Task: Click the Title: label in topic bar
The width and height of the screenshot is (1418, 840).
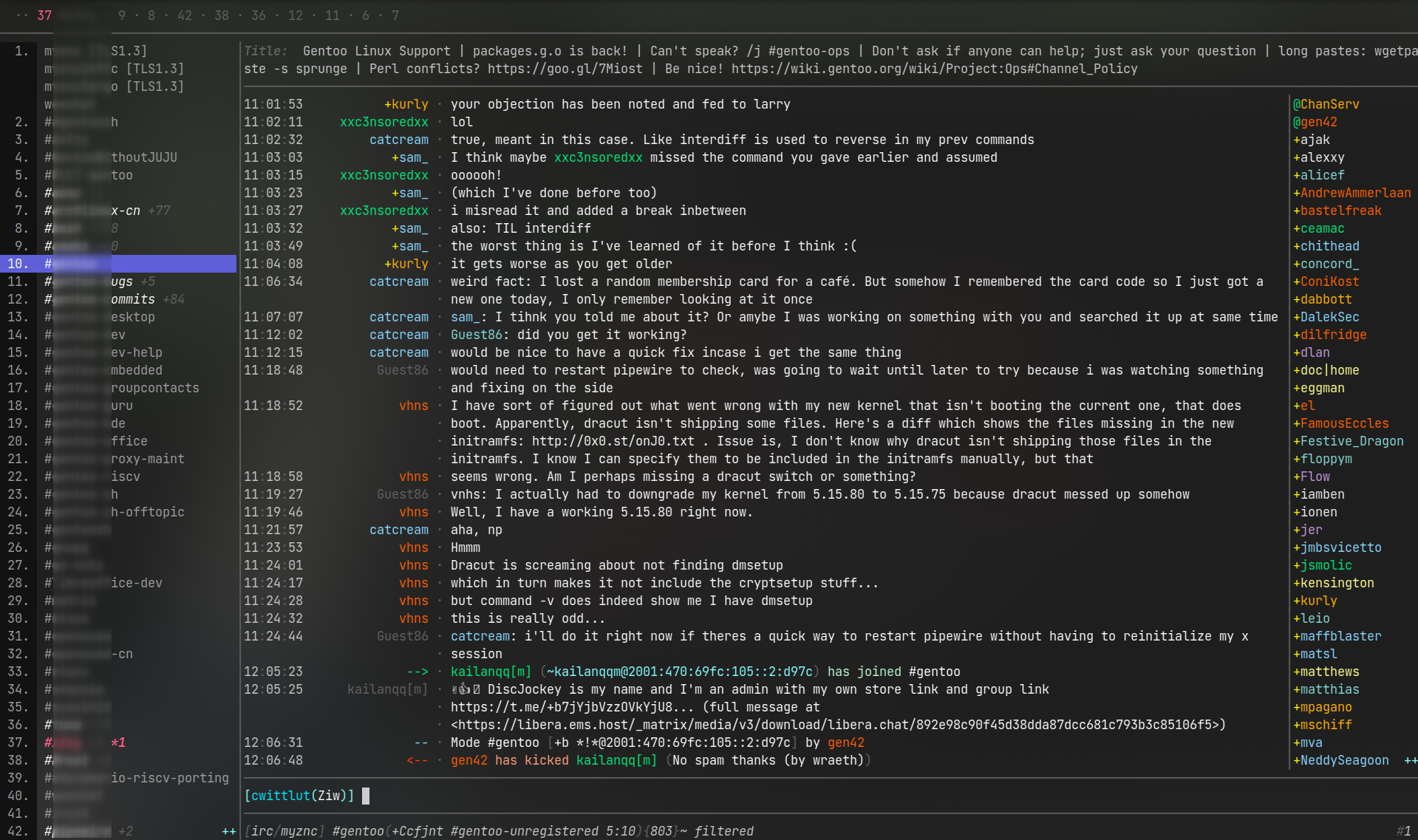Action: (x=266, y=51)
